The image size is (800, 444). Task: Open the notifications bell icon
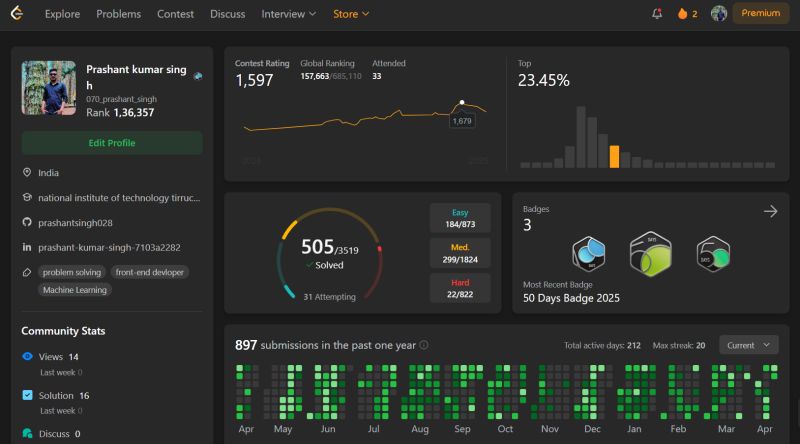657,14
